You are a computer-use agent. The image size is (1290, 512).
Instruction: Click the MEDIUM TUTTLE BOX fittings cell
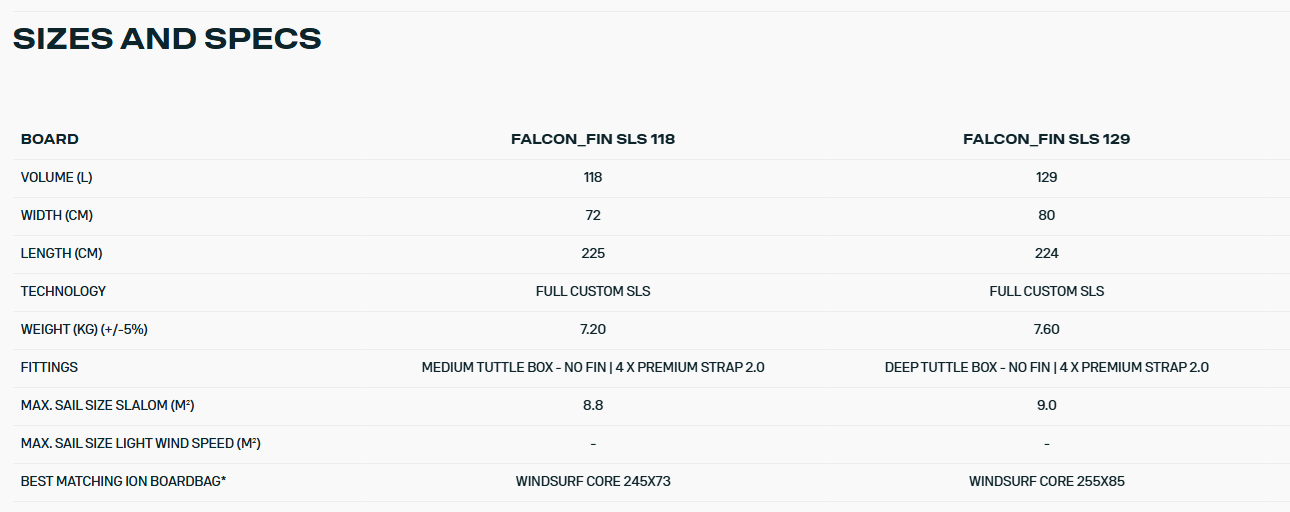pyautogui.click(x=593, y=367)
